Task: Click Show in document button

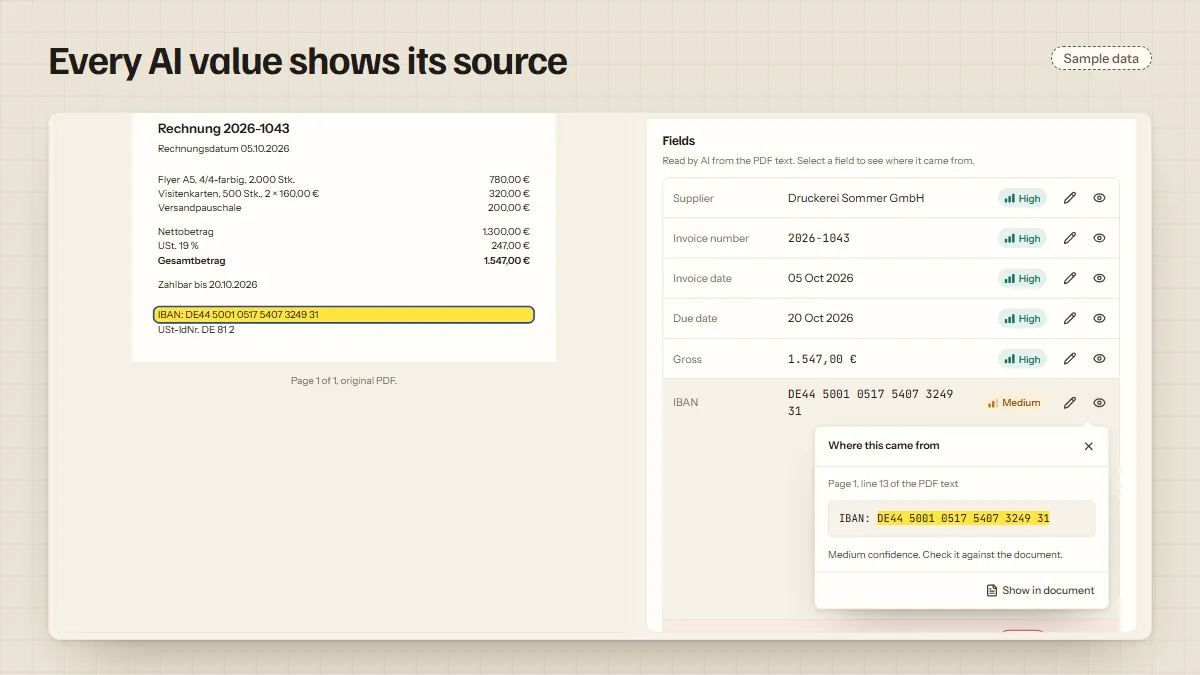Action: (x=1040, y=590)
